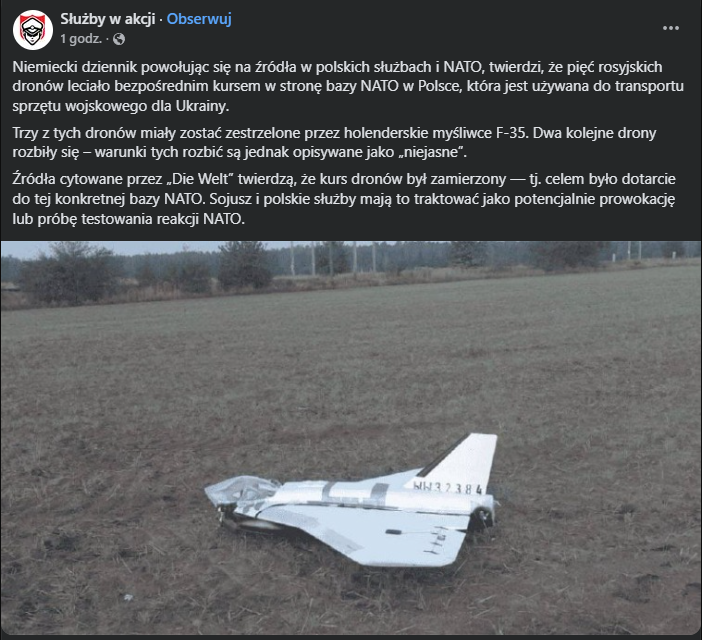Viewport: 702px width, 640px height.
Task: Click the paragraph starting with Niemiecki dziennik
Action: point(348,86)
